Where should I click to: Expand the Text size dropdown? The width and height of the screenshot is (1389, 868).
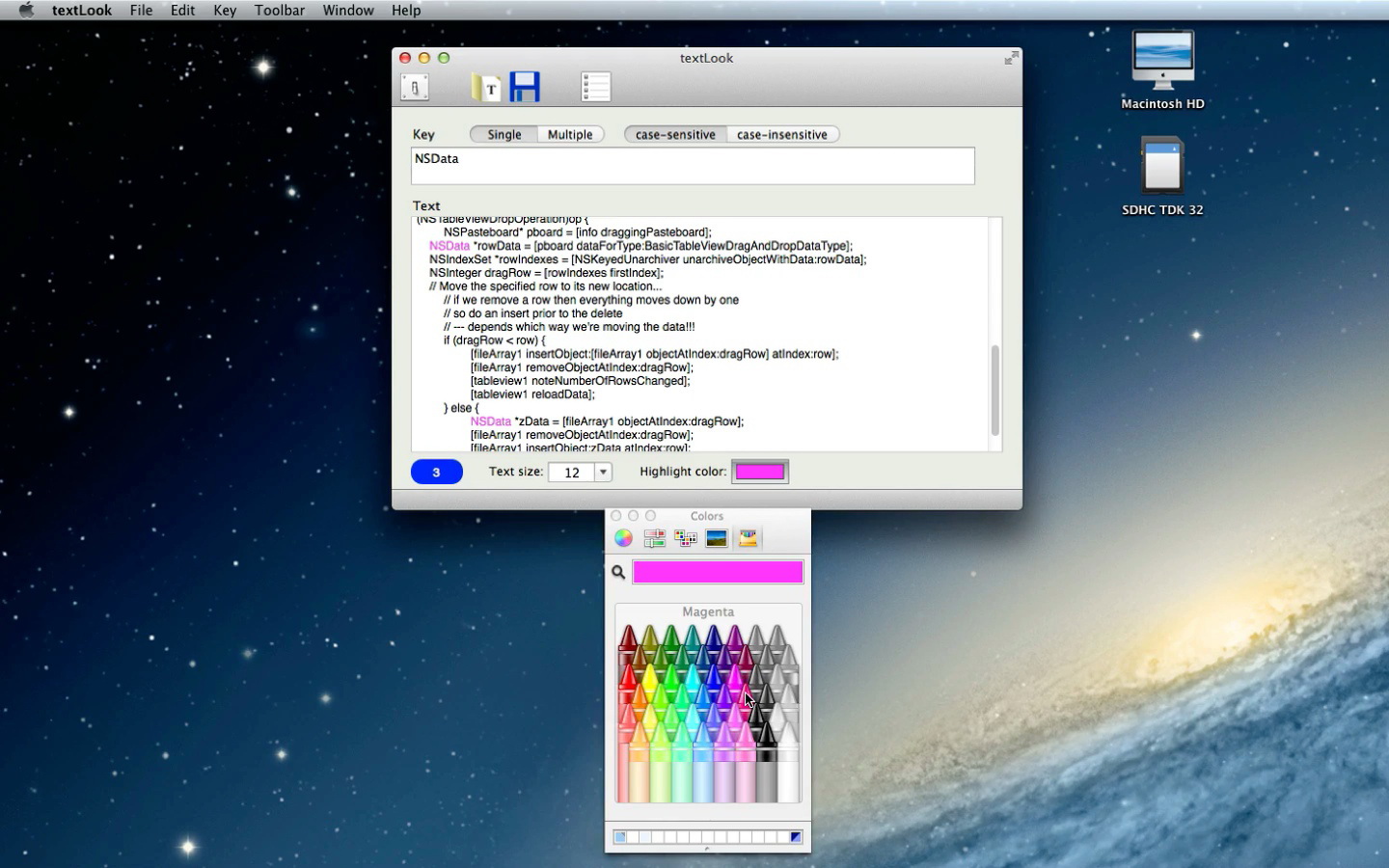603,472
